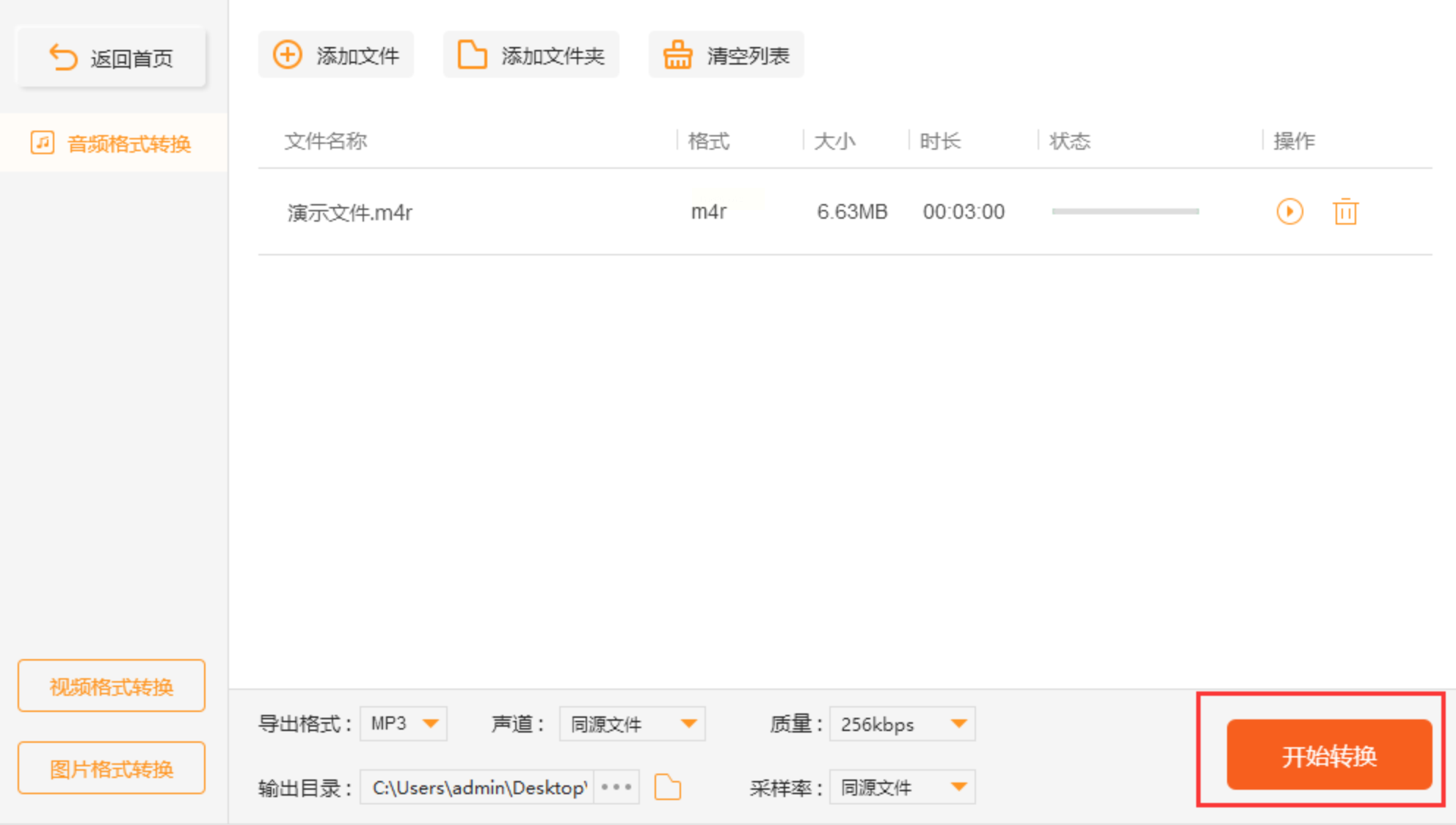Viewport: 1456px width, 825px height.
Task: Select the 演示文件.m4r file row name
Action: pyautogui.click(x=350, y=213)
